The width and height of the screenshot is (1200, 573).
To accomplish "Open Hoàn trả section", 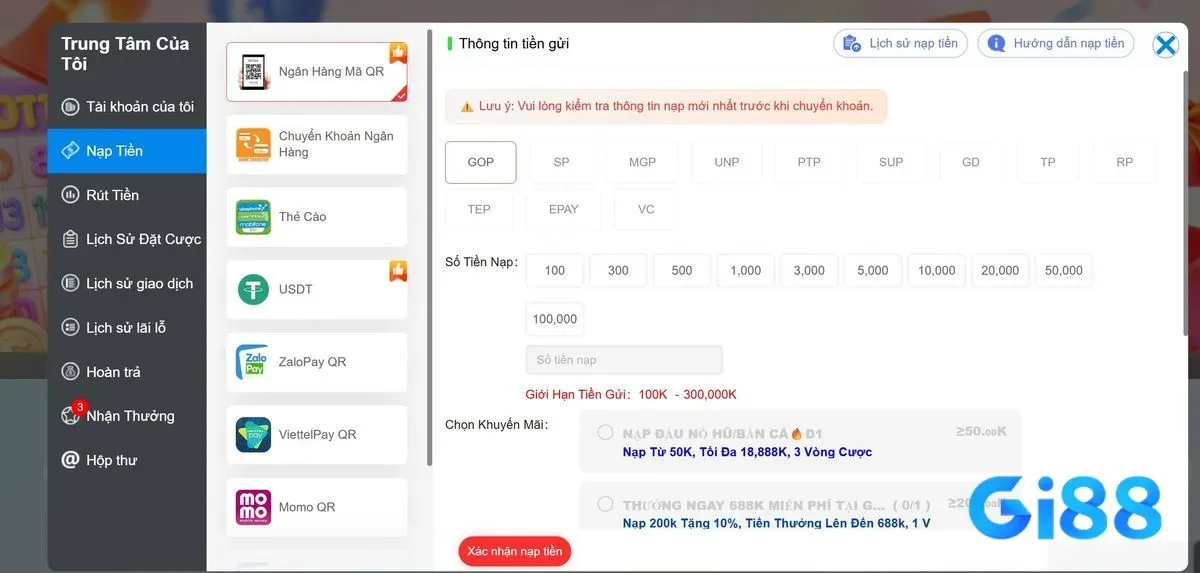I will (127, 372).
